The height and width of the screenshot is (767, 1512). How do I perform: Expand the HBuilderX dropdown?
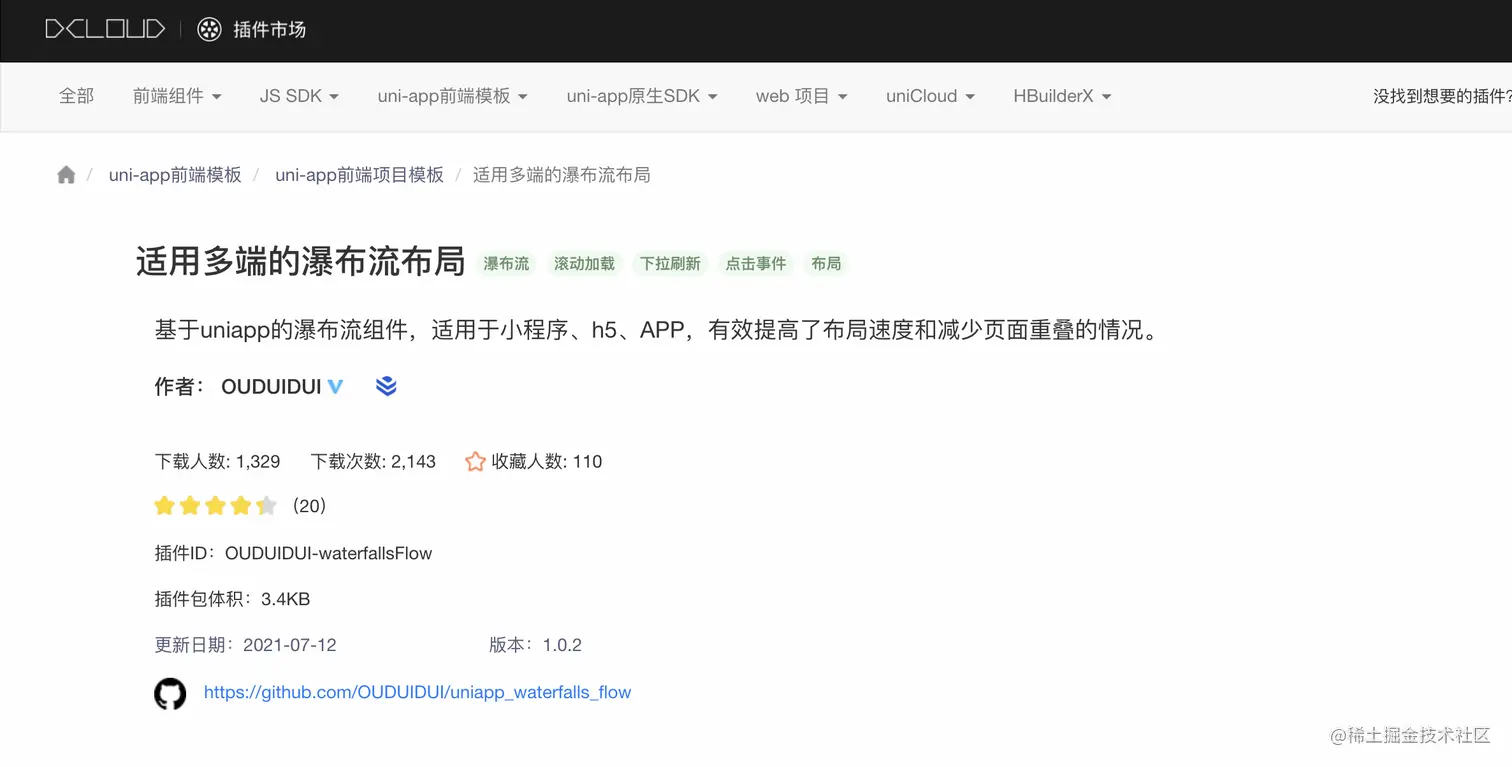(x=1062, y=96)
